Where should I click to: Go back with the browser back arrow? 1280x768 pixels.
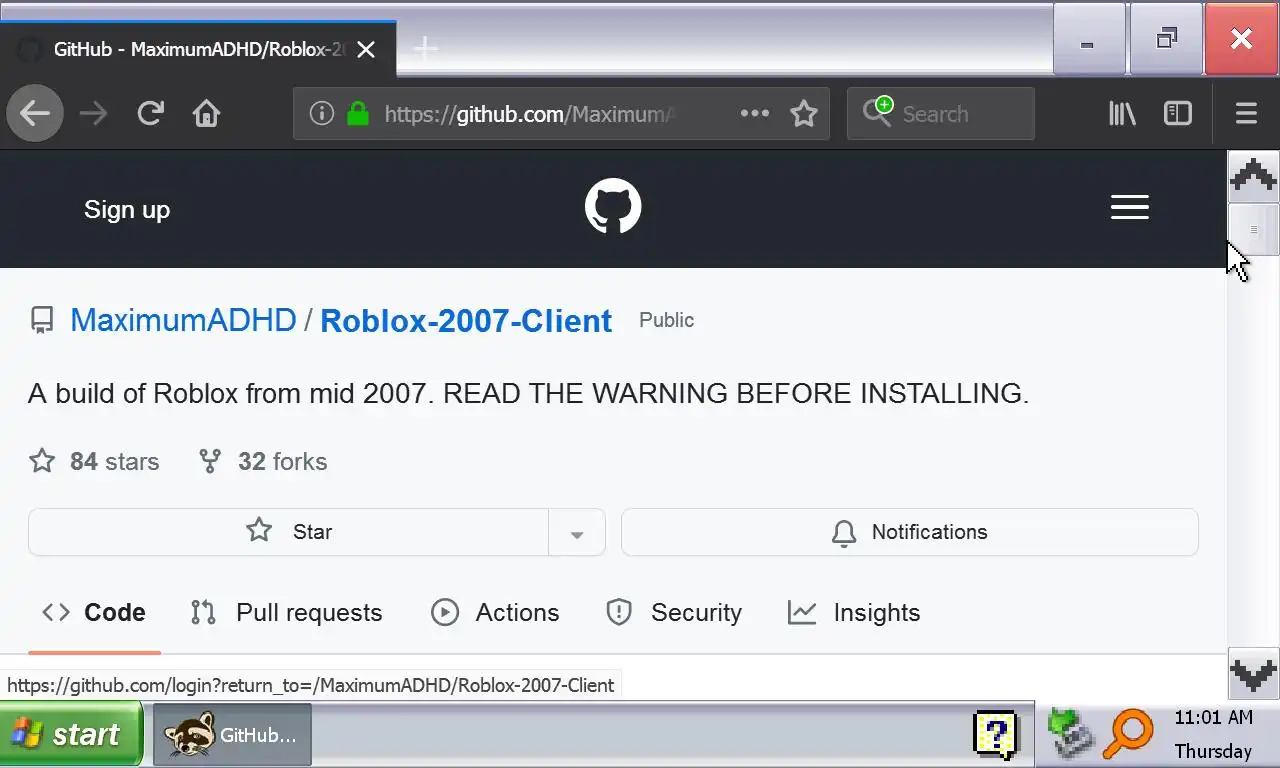point(35,113)
